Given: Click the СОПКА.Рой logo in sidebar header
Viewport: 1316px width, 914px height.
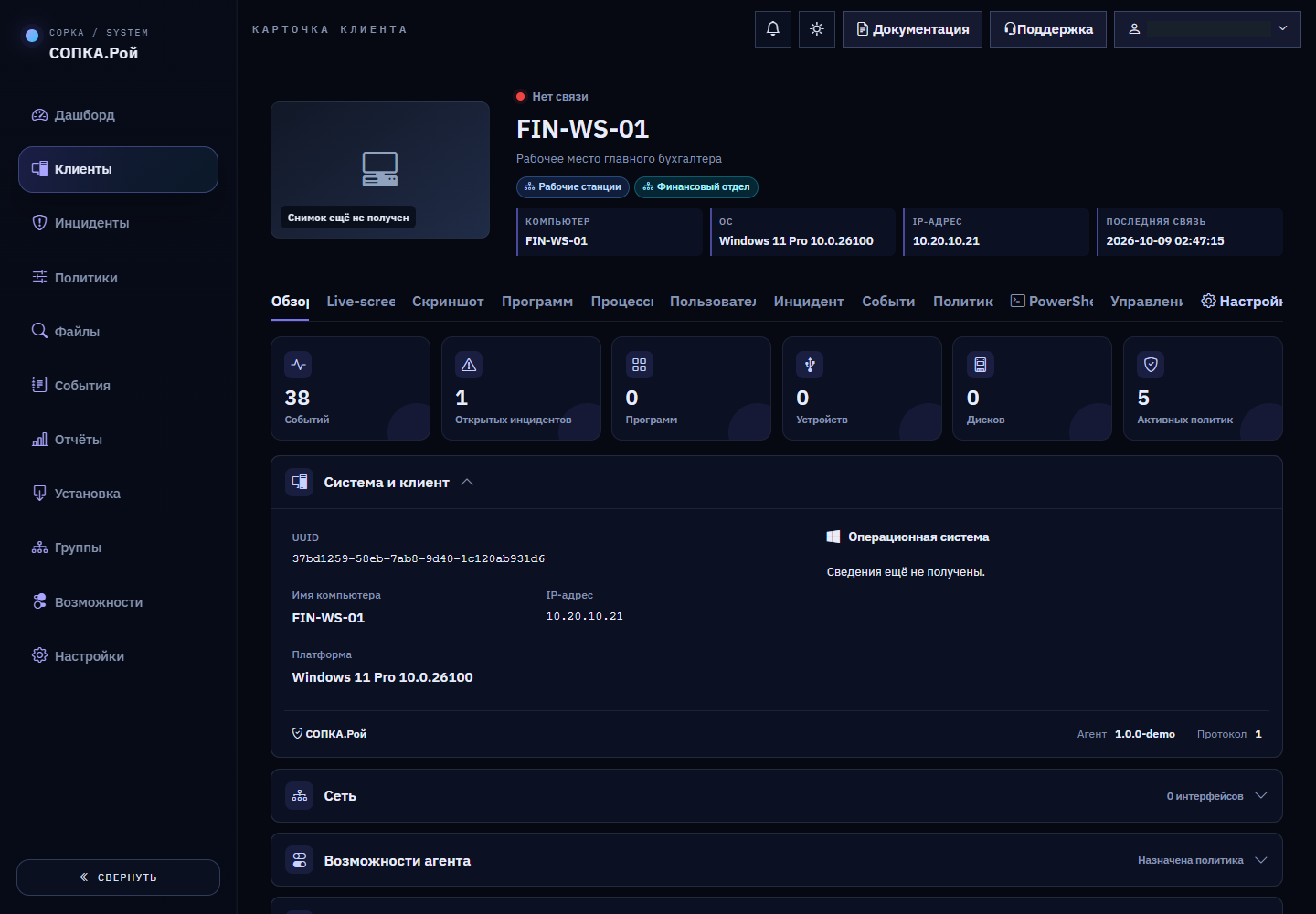Looking at the screenshot, I should pyautogui.click(x=84, y=44).
